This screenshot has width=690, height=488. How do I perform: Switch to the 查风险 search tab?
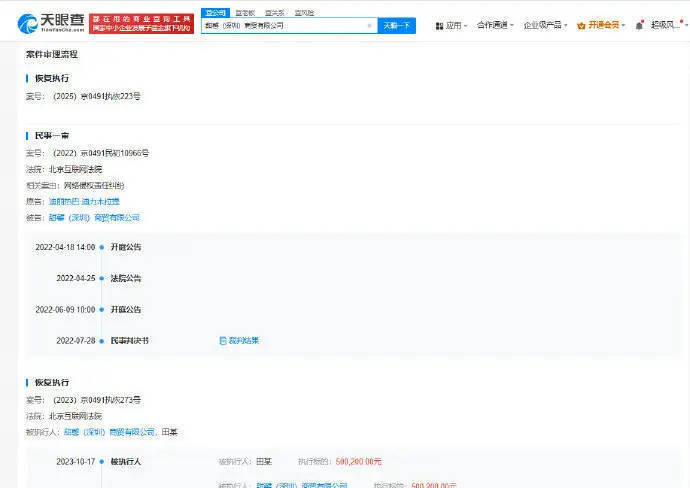(304, 13)
